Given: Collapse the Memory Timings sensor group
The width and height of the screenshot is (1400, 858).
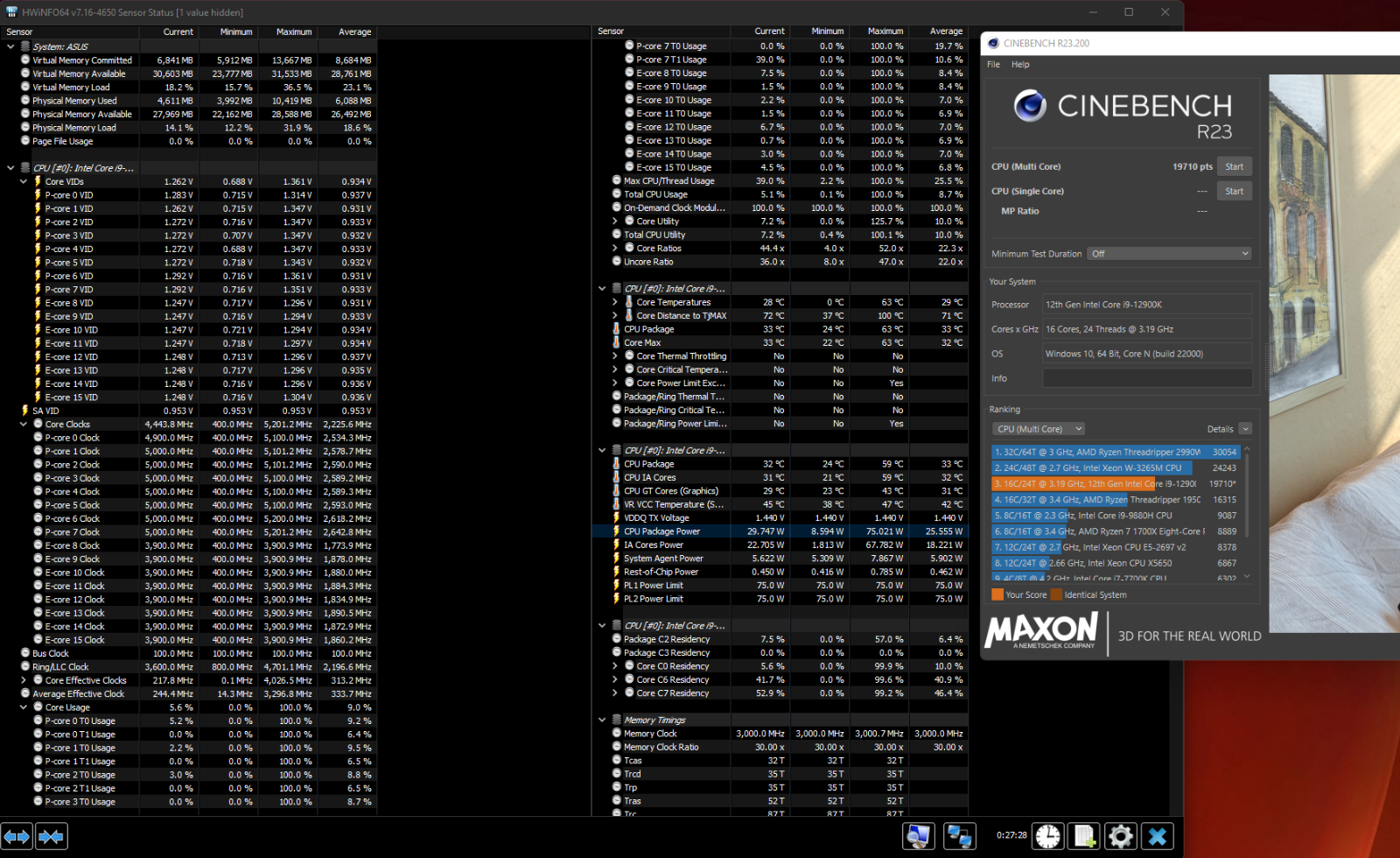Looking at the screenshot, I should pos(602,721).
